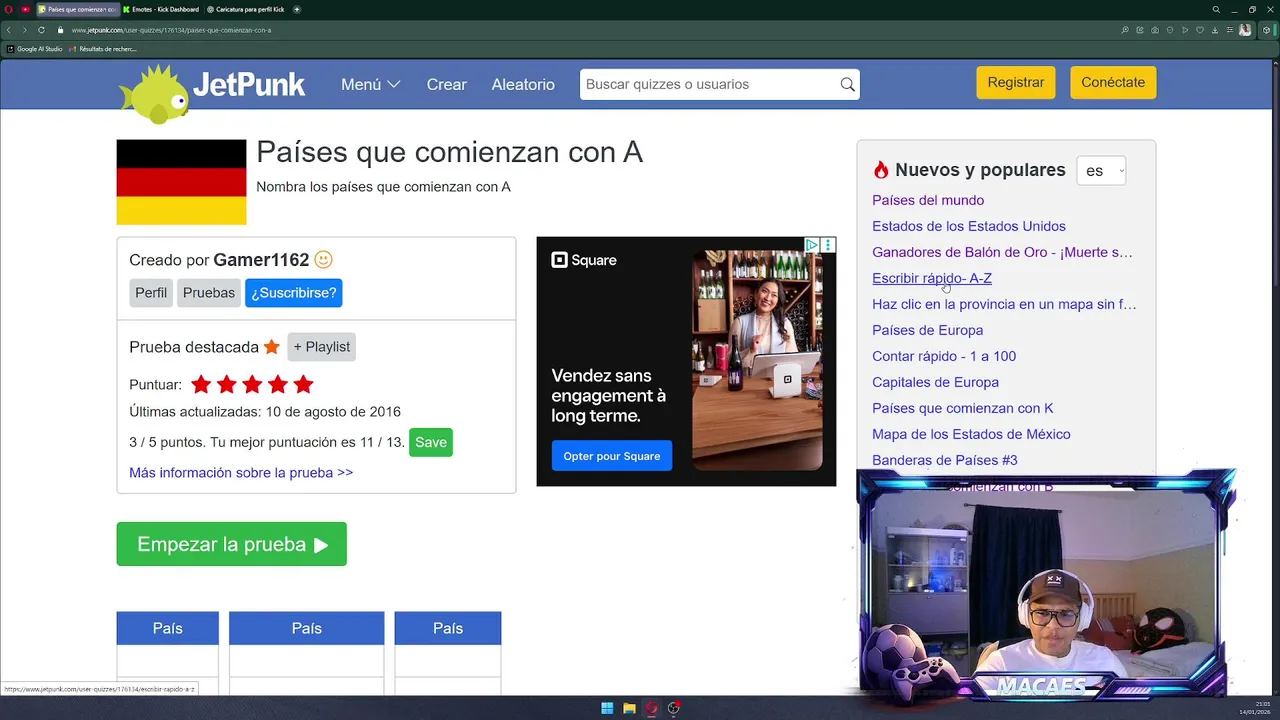Click the featured quiz orange star

click(x=271, y=347)
